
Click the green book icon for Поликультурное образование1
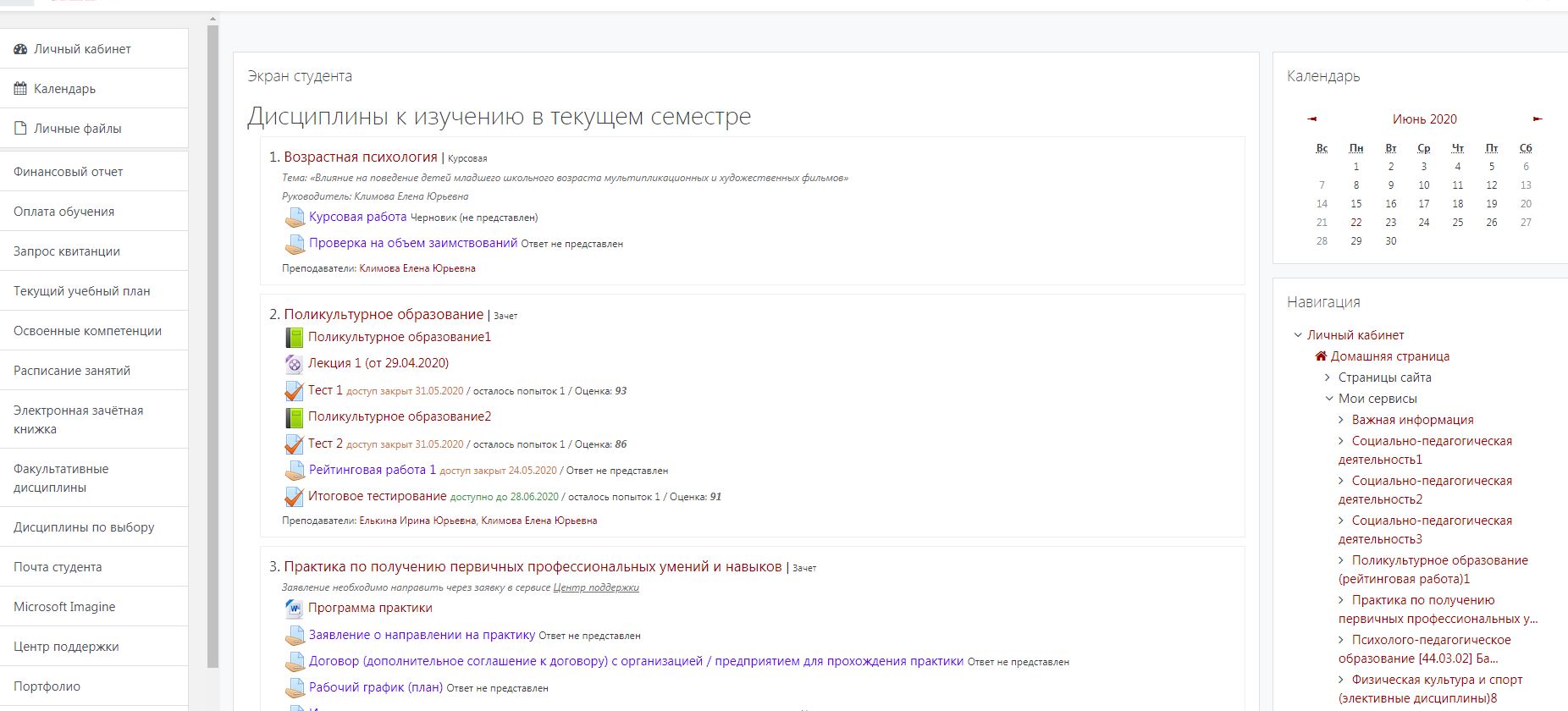(x=294, y=338)
